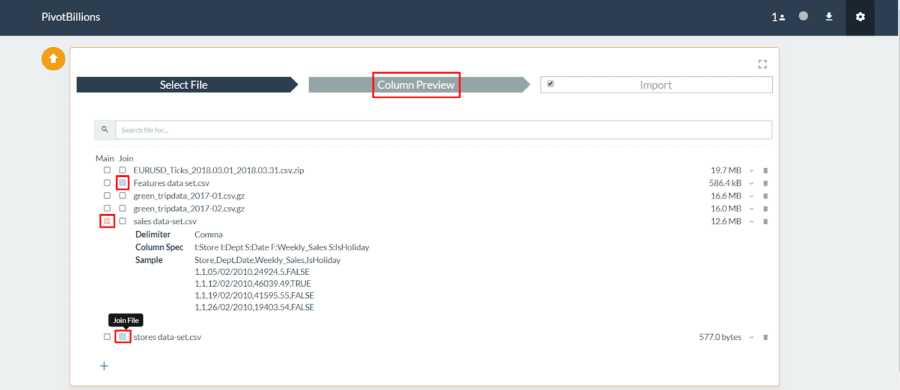Screen dimensions: 900x390
Task: Click the Comma delimiter value
Action: tap(208, 234)
